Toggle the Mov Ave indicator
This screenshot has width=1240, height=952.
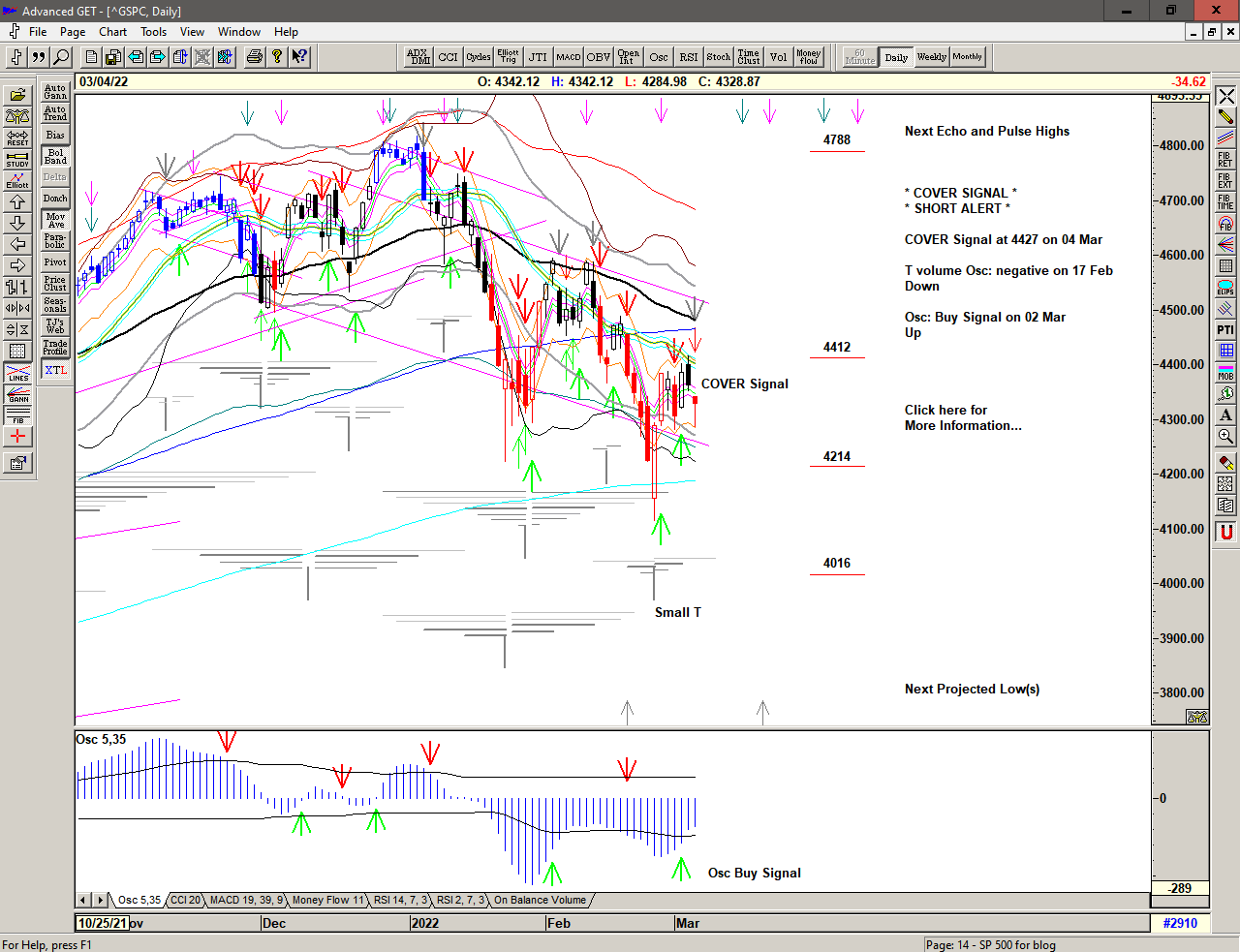55,220
